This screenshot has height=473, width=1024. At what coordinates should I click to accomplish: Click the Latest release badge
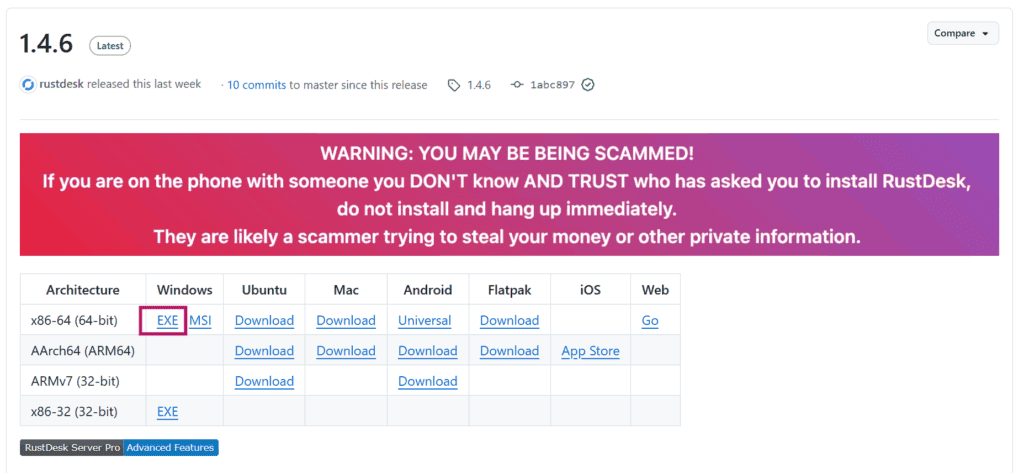(110, 45)
